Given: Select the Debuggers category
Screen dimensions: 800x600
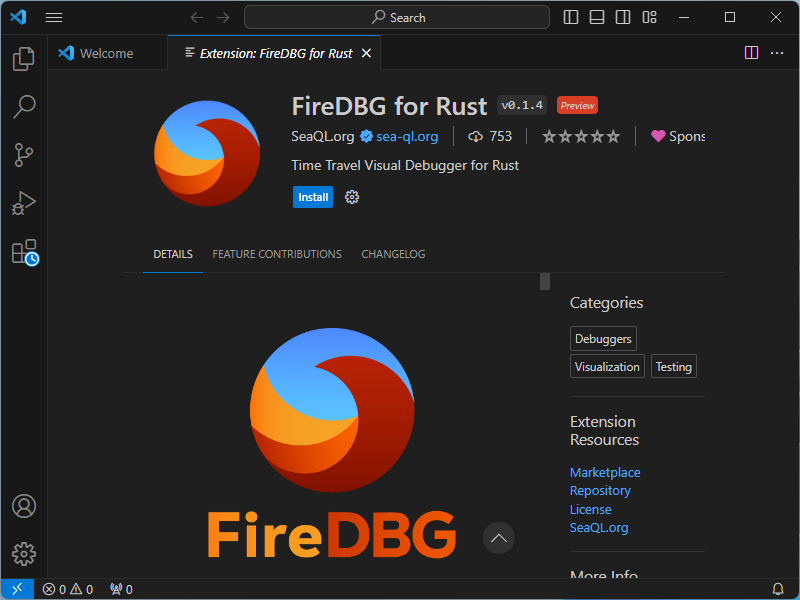Looking at the screenshot, I should [603, 339].
